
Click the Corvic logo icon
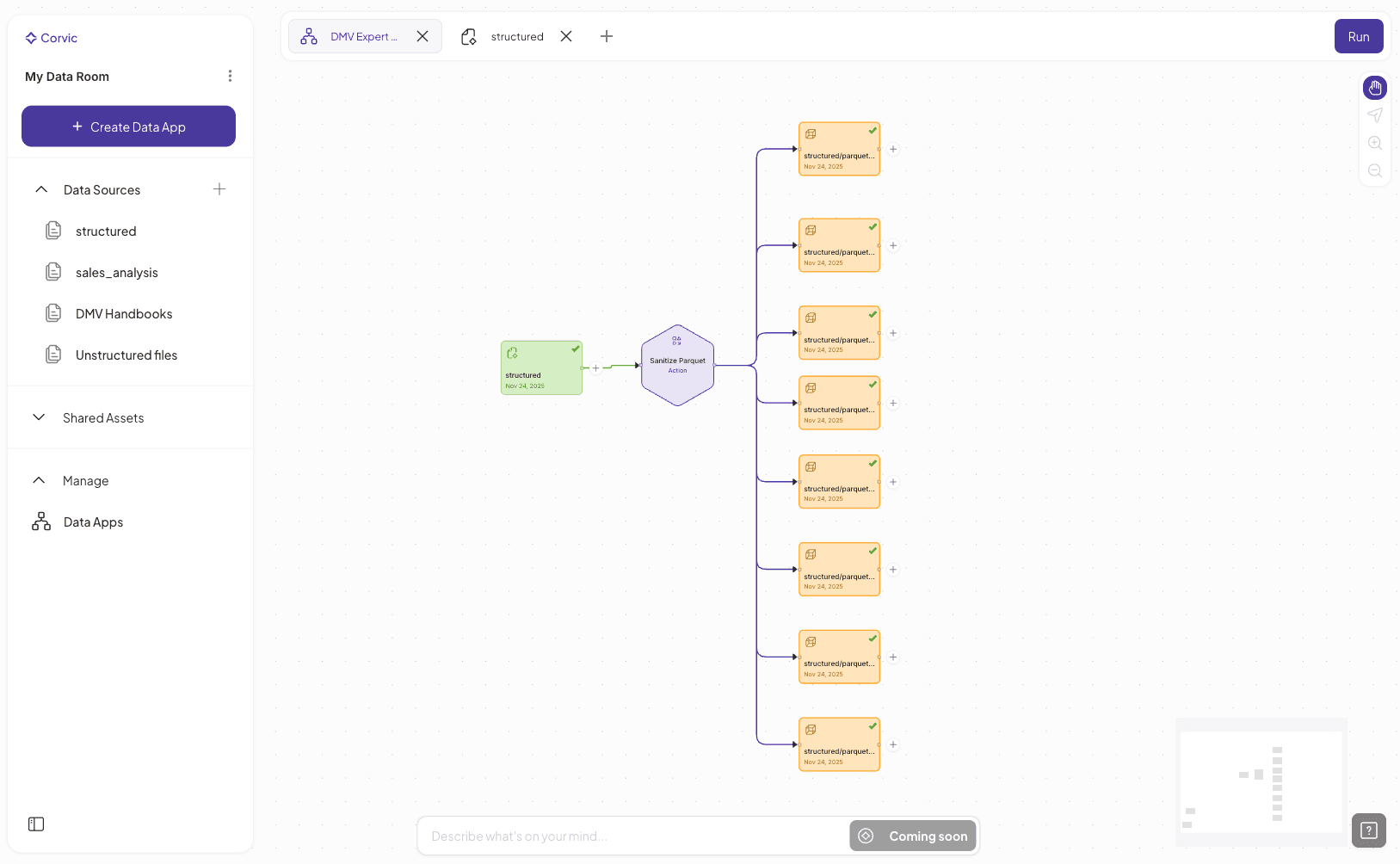coord(30,37)
